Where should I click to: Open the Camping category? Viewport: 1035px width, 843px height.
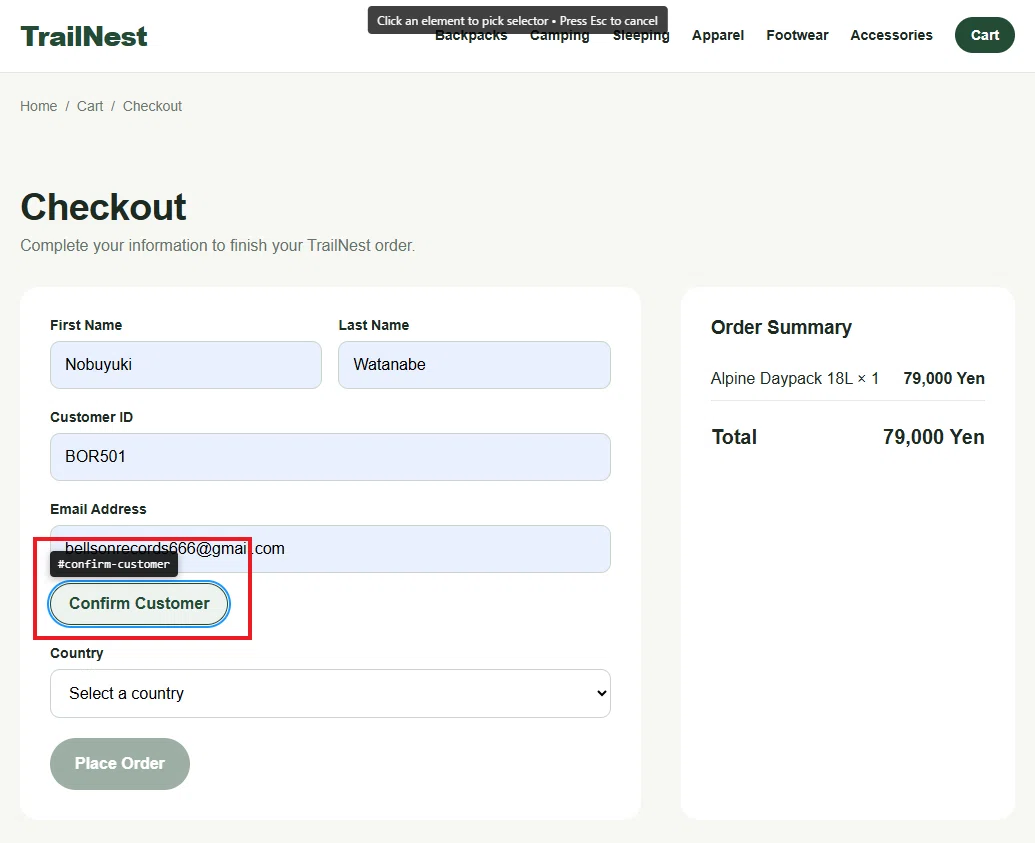(x=560, y=37)
